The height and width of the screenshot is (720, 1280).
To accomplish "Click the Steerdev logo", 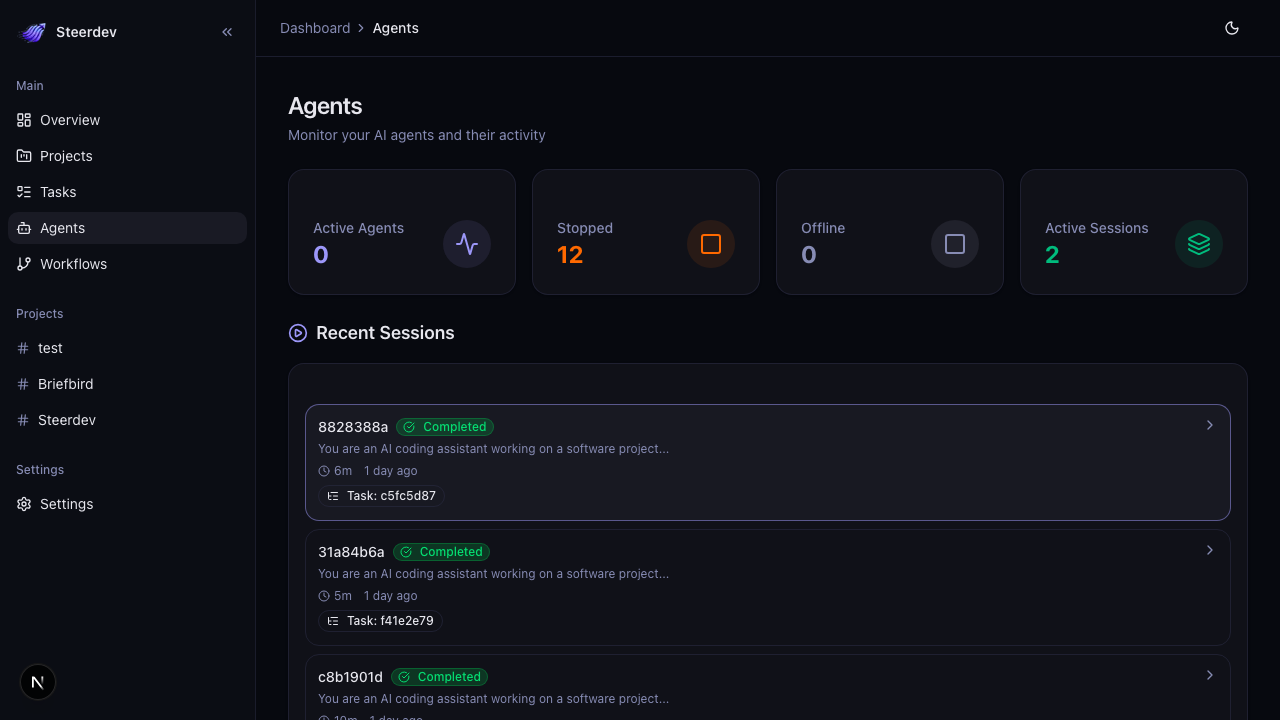I will (x=33, y=31).
